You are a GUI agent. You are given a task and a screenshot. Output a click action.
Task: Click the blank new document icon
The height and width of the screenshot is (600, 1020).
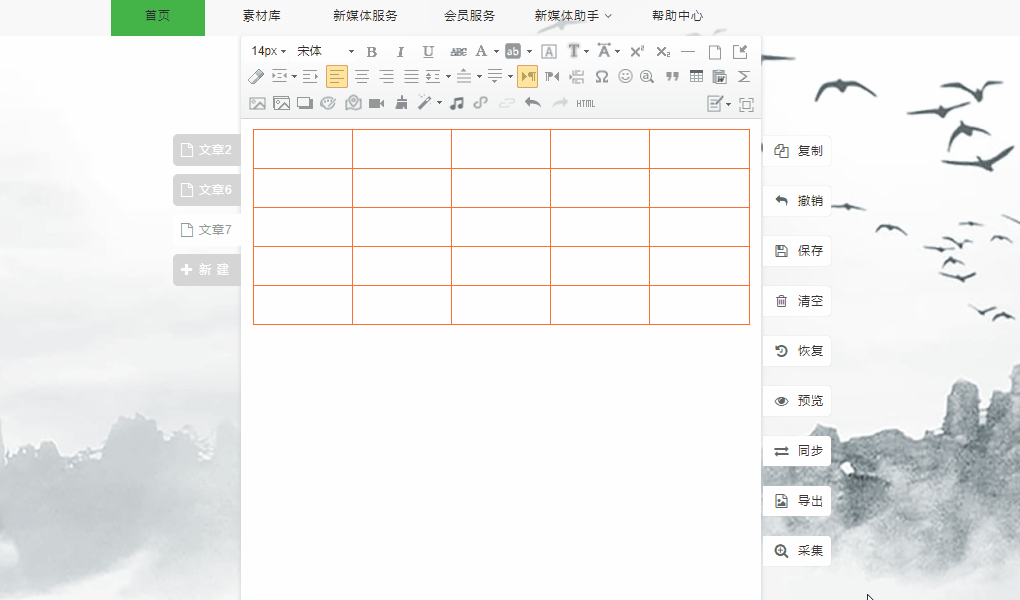tap(714, 51)
